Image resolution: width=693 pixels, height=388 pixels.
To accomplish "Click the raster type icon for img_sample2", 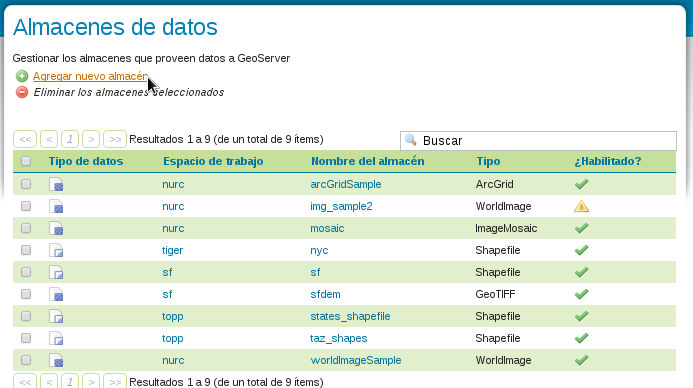I will point(56,206).
